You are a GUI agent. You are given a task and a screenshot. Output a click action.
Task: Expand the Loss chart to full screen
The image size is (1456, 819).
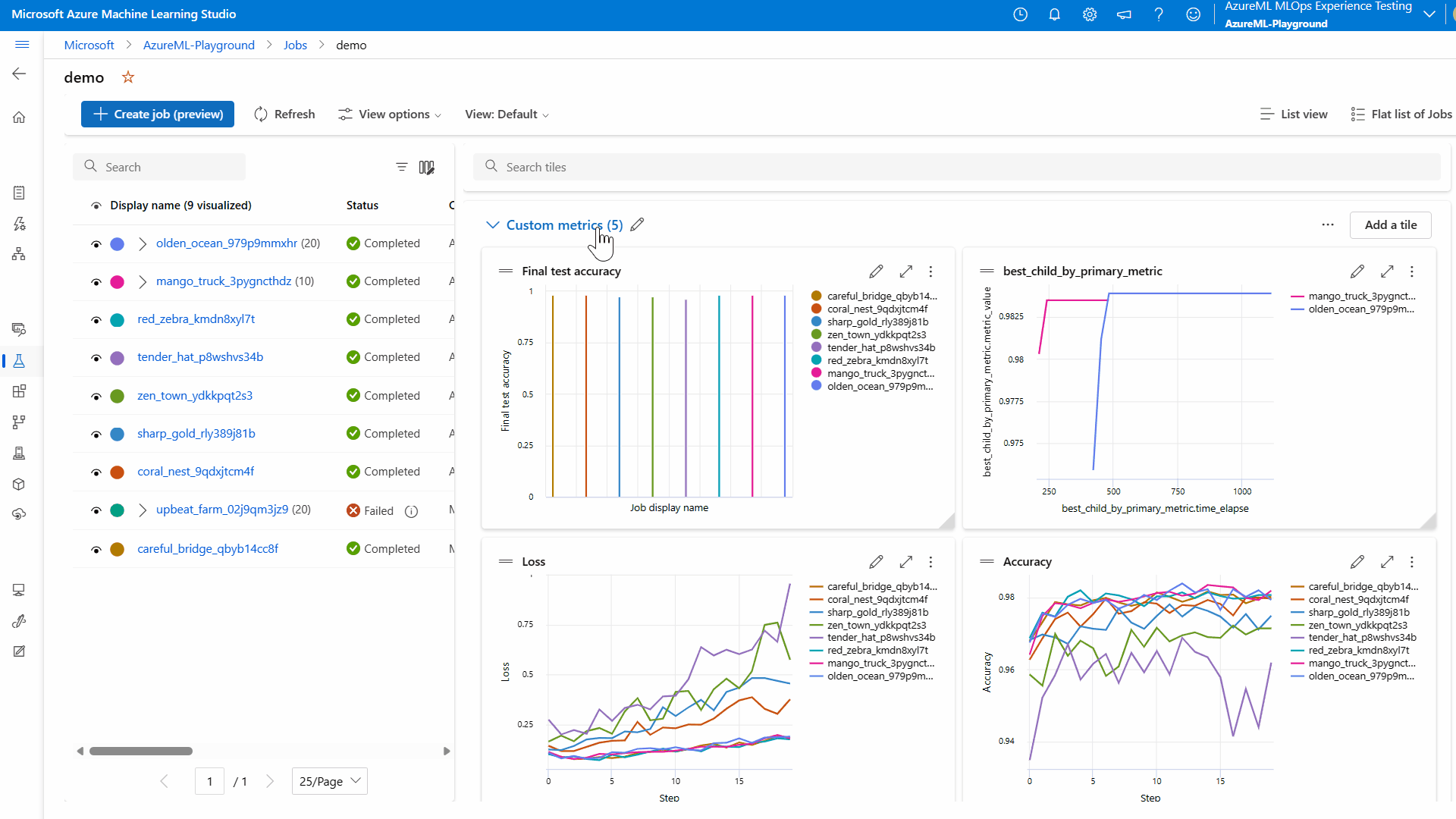(905, 562)
